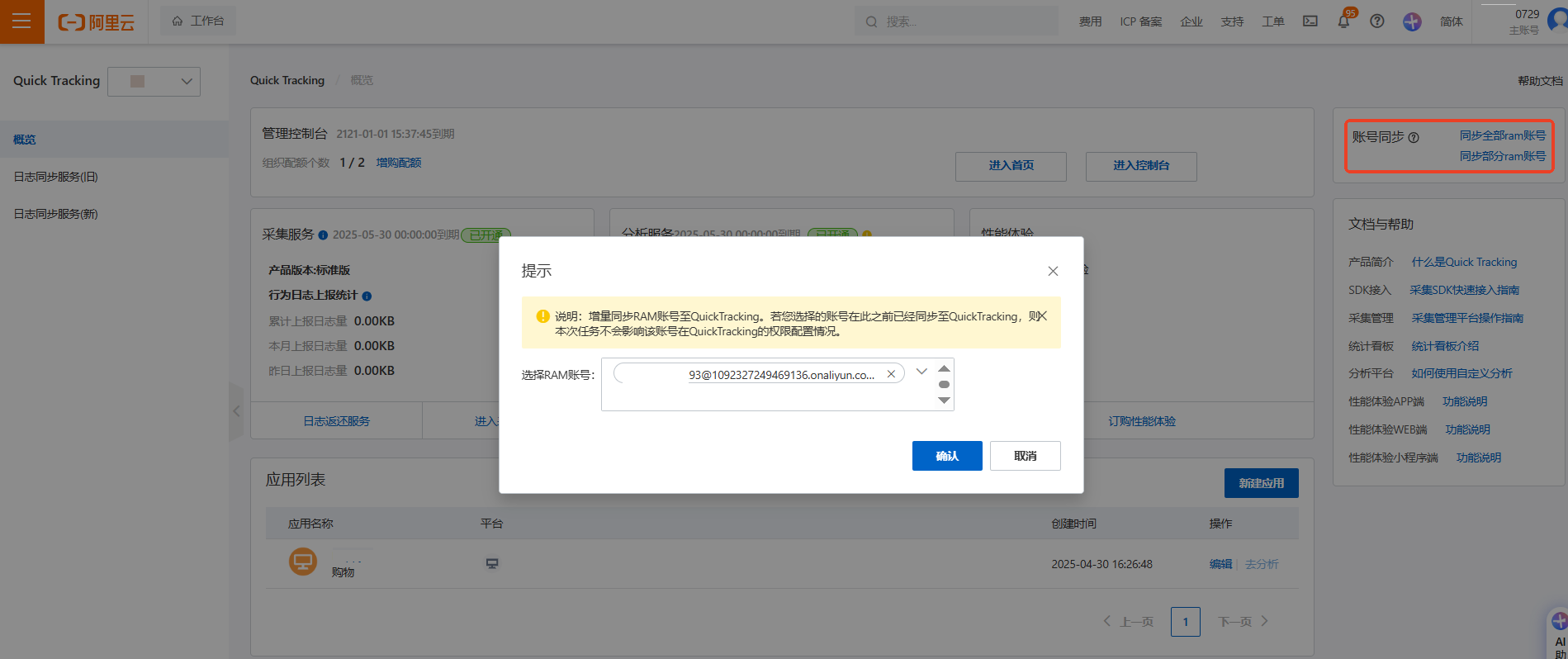Click the 购物 app orange icon
This screenshot has width=1568, height=659.
tap(302, 562)
